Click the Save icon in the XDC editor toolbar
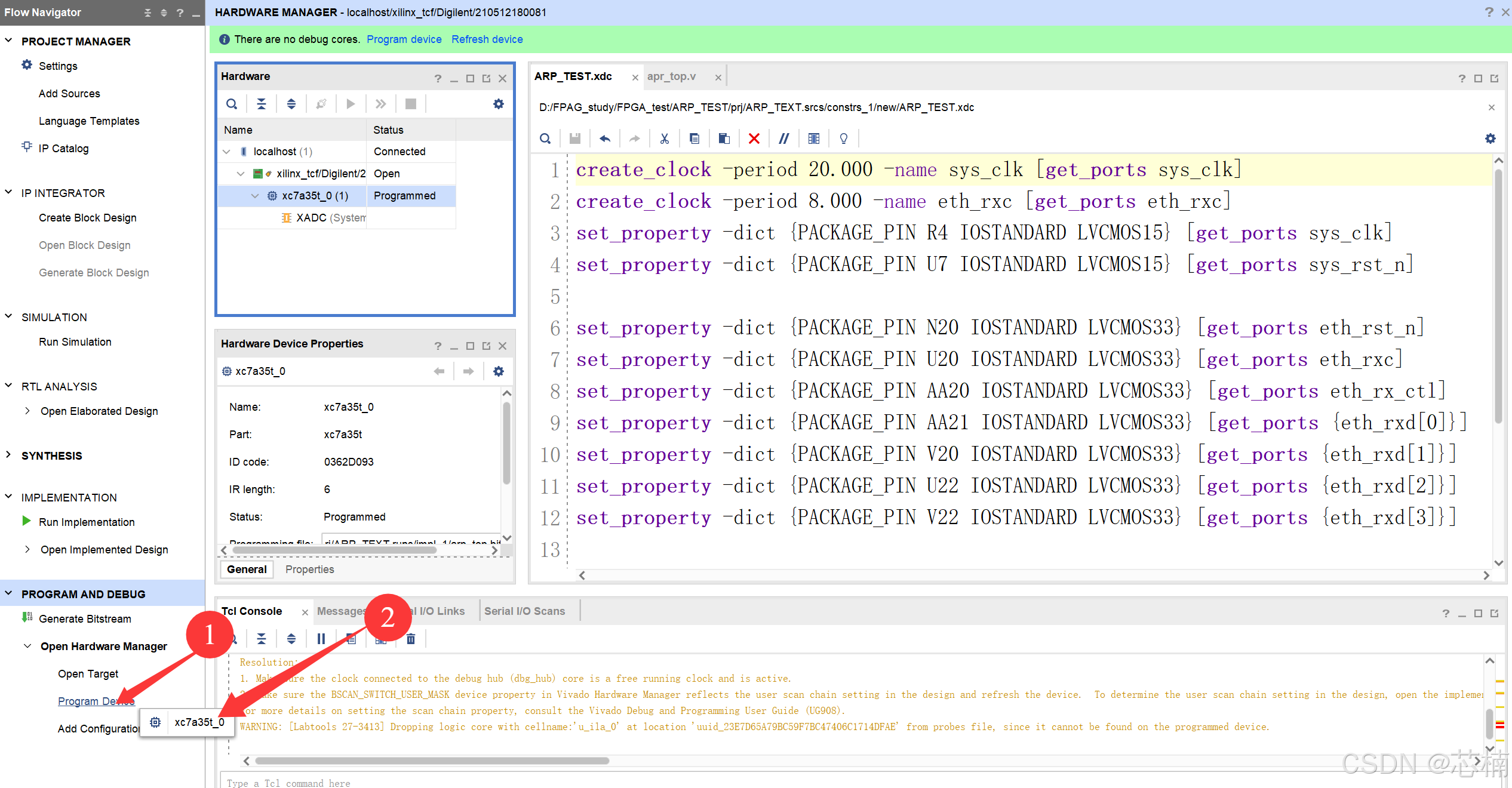The image size is (1512, 788). [x=574, y=138]
